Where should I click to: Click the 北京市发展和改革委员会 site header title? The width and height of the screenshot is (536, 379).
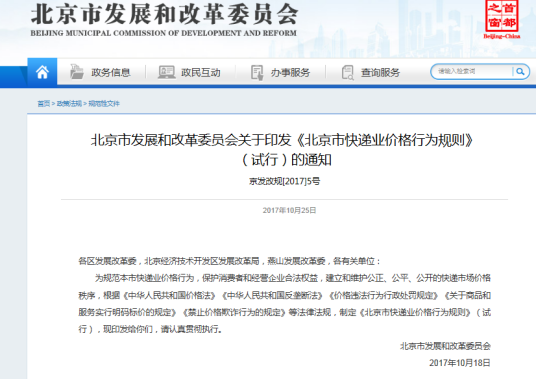coord(164,14)
